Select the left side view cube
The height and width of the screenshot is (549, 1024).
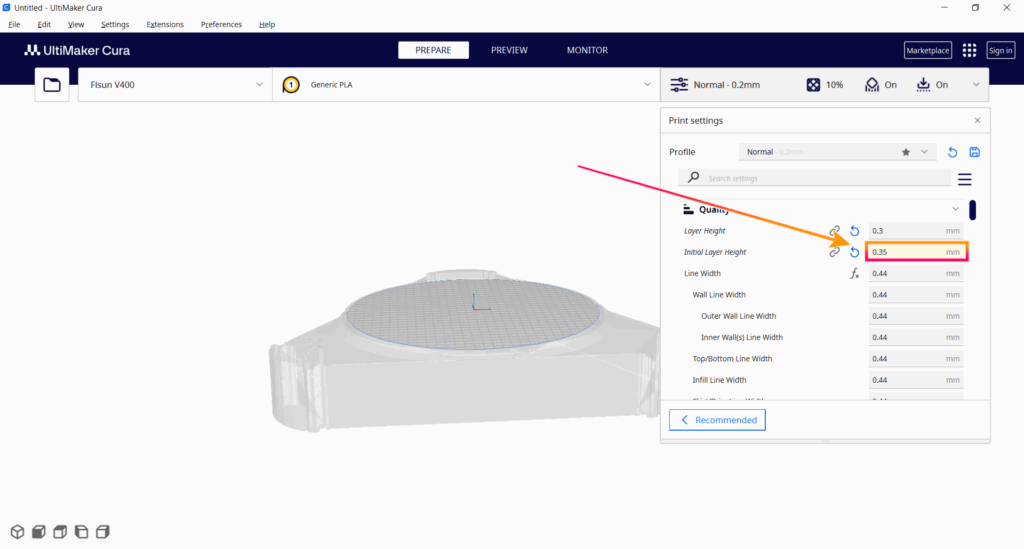(82, 532)
